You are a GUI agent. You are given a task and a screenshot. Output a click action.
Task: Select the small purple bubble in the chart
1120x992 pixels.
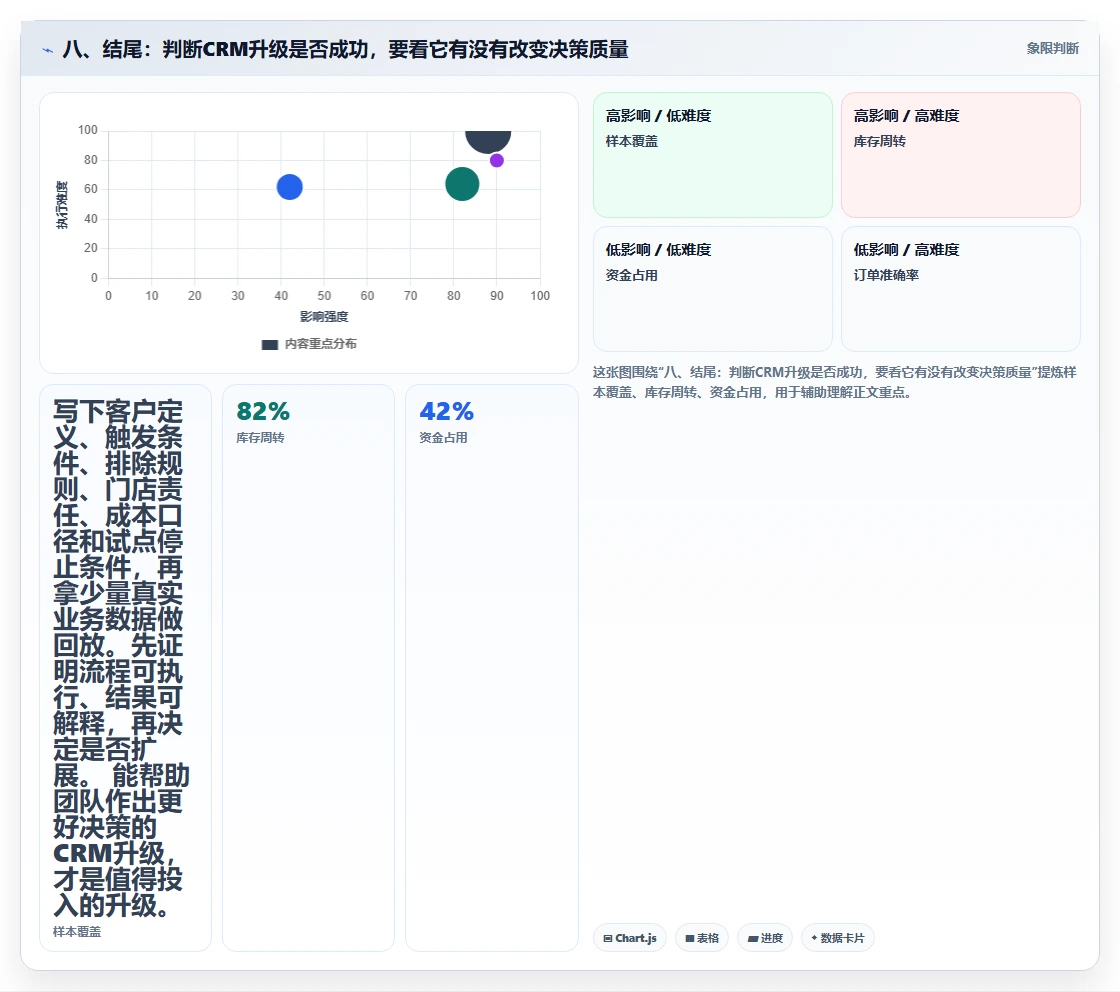click(x=496, y=161)
